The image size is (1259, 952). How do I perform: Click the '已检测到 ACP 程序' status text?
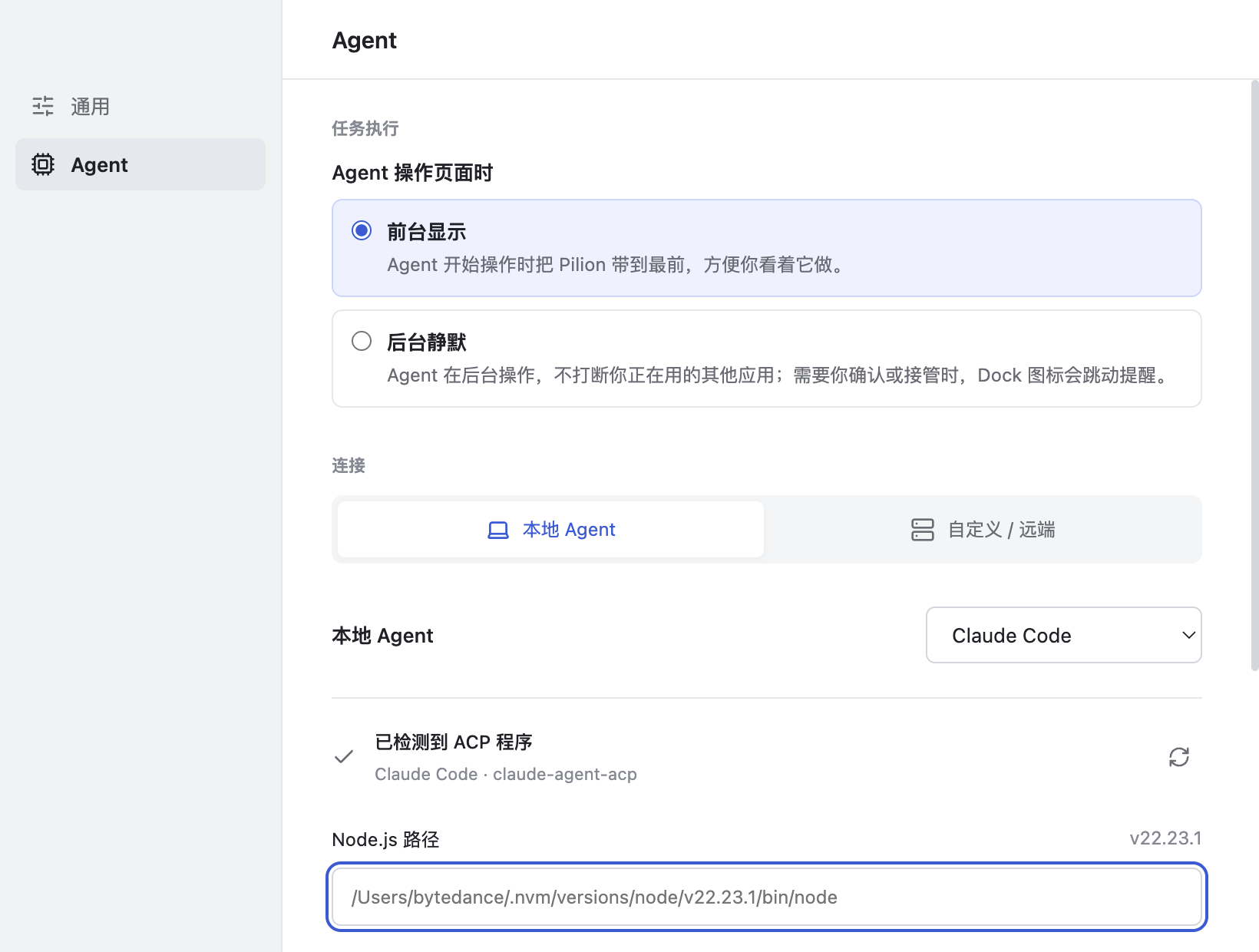(x=454, y=742)
